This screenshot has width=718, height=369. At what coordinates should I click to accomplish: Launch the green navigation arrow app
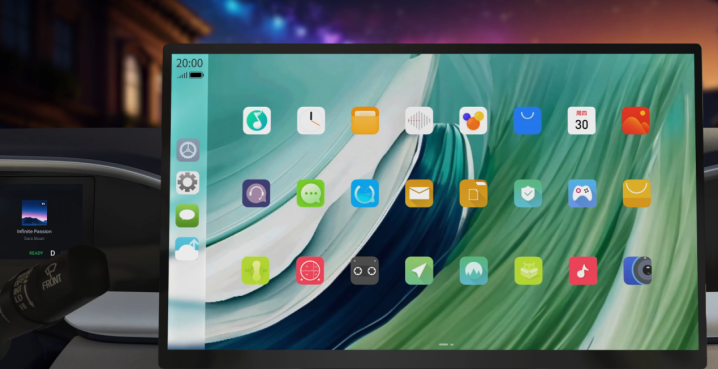[x=419, y=271]
